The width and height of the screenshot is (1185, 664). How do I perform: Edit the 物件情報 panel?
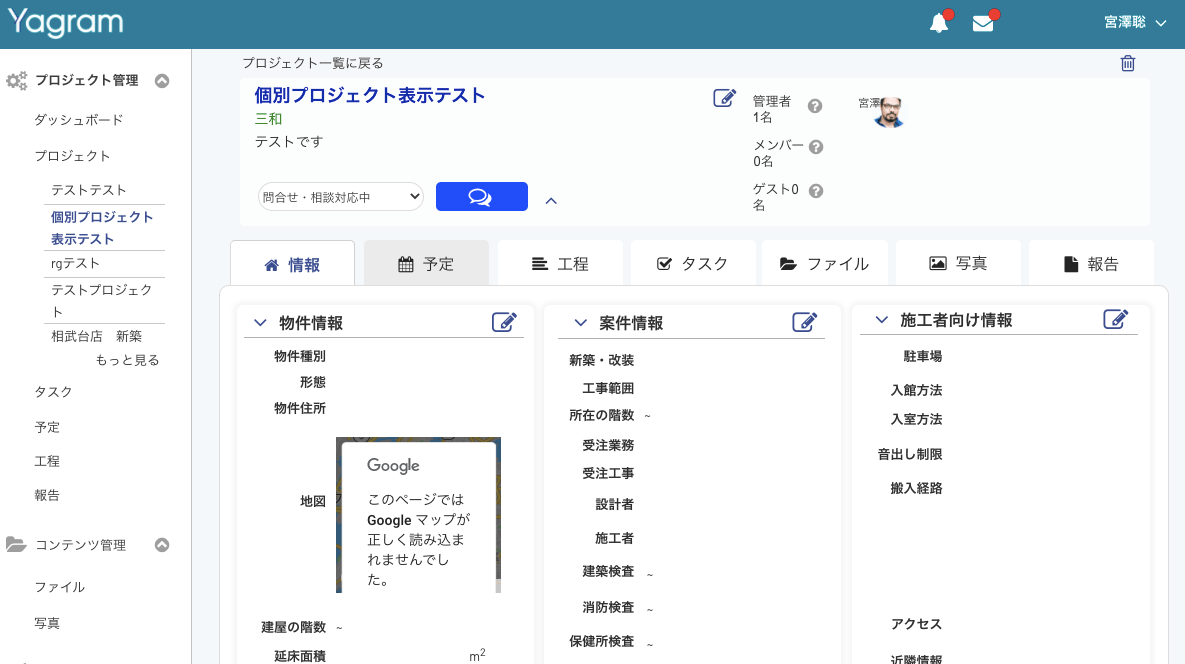click(x=504, y=323)
